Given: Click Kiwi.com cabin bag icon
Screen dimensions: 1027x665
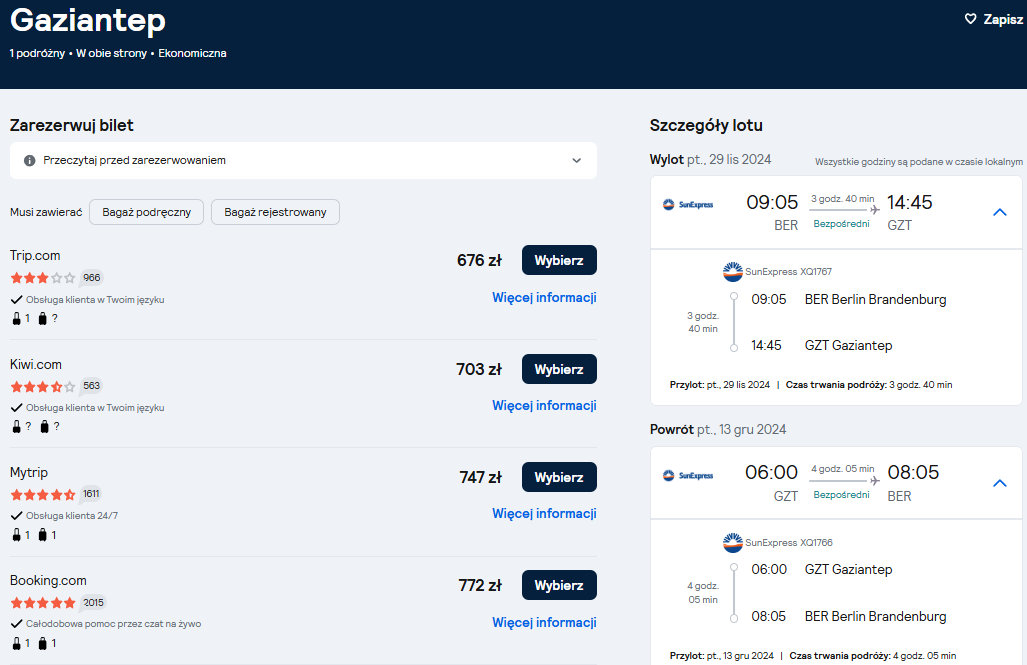Looking at the screenshot, I should tap(16, 427).
